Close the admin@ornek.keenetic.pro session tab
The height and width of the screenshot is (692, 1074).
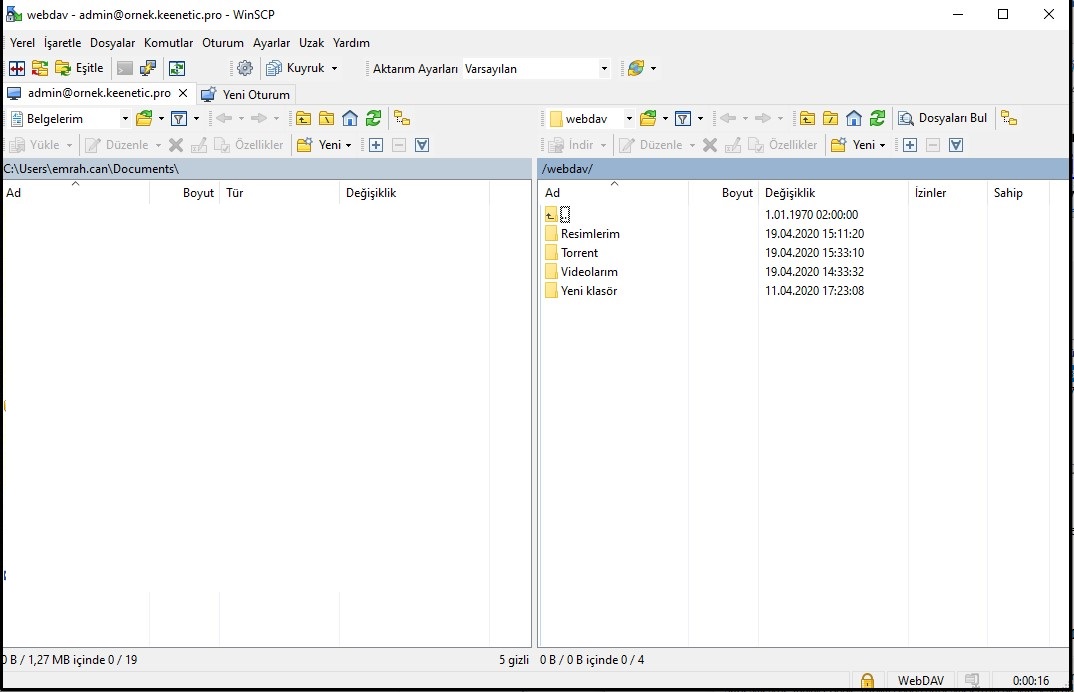182,93
